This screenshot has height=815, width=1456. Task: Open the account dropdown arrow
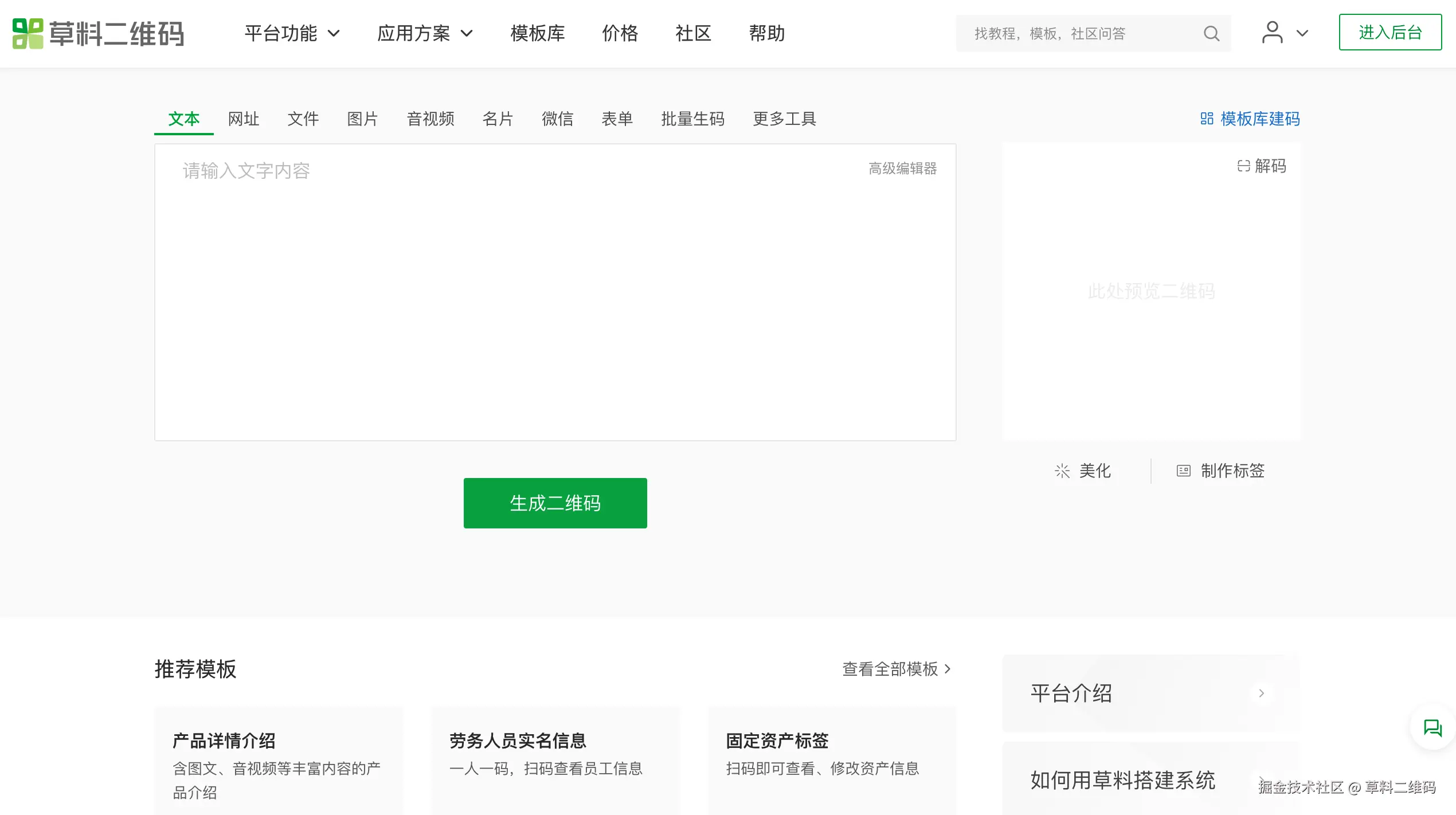[1302, 33]
